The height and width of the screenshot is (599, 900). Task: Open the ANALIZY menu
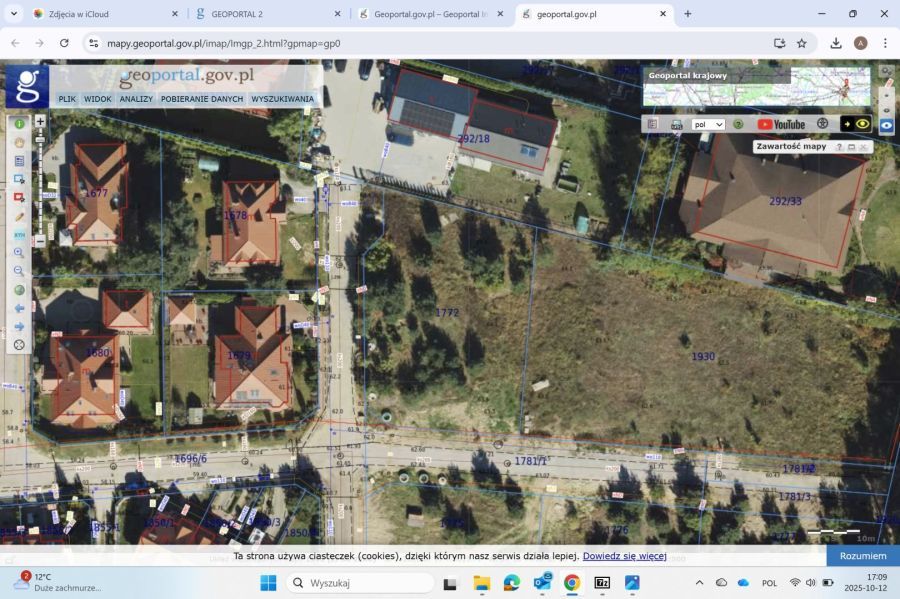[136, 99]
